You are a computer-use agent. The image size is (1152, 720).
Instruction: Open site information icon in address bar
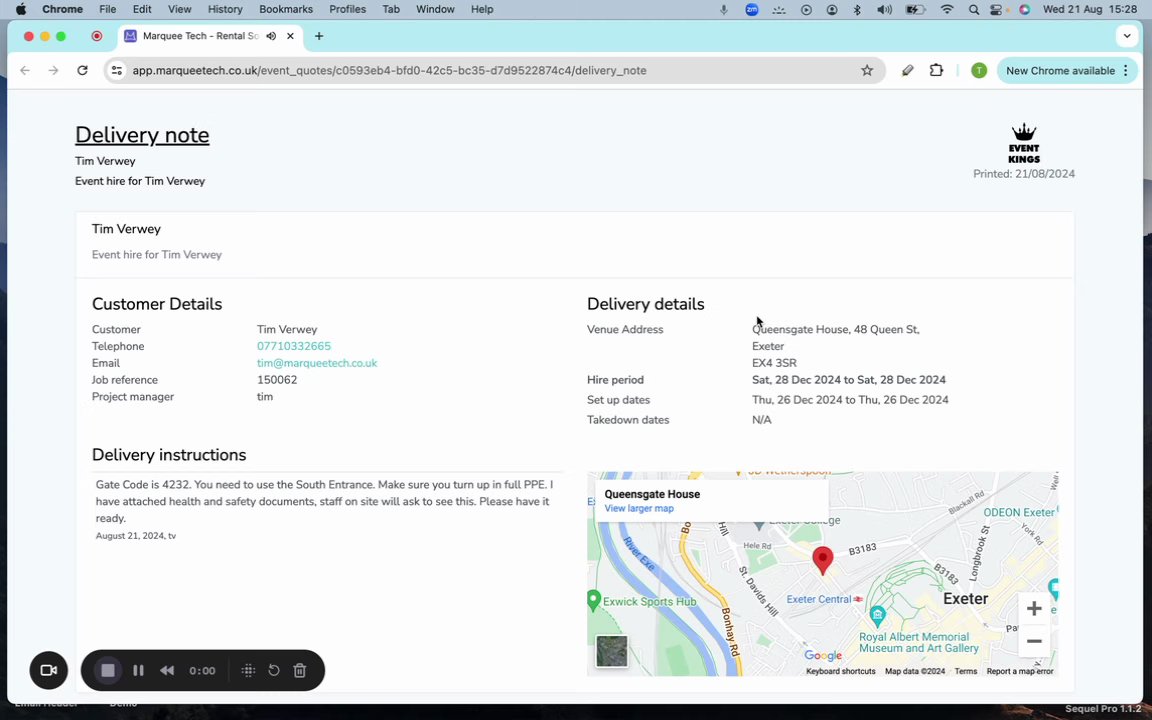click(116, 71)
